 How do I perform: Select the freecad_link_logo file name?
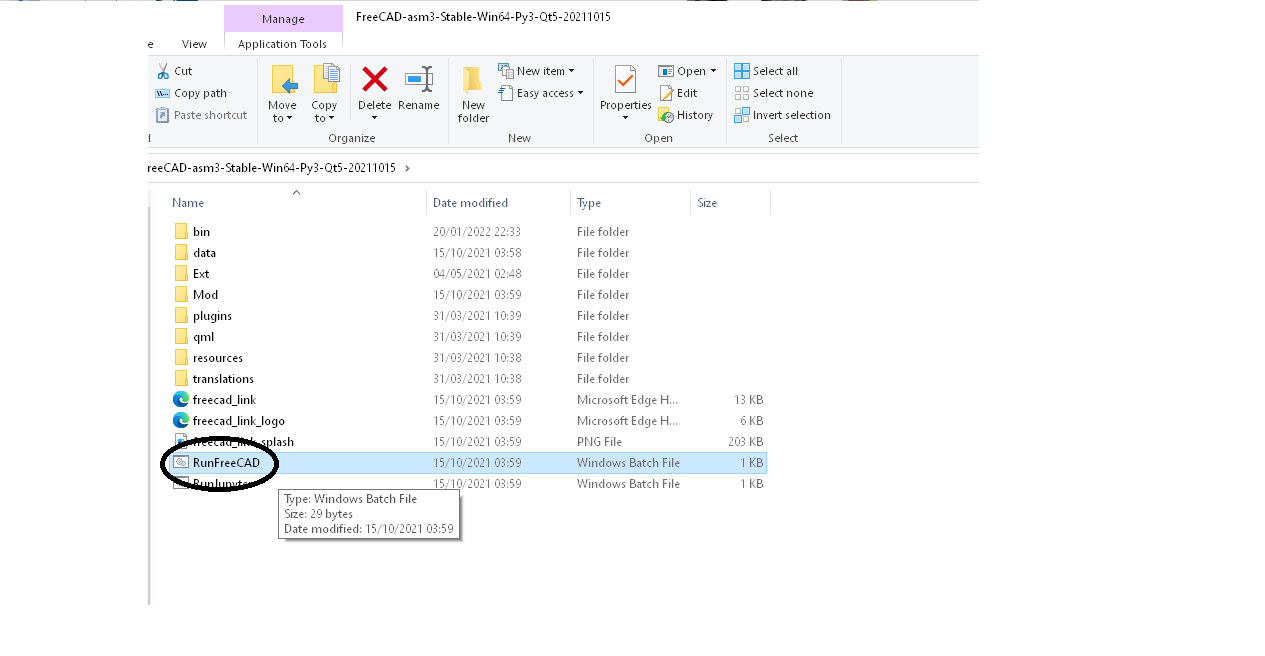239,421
